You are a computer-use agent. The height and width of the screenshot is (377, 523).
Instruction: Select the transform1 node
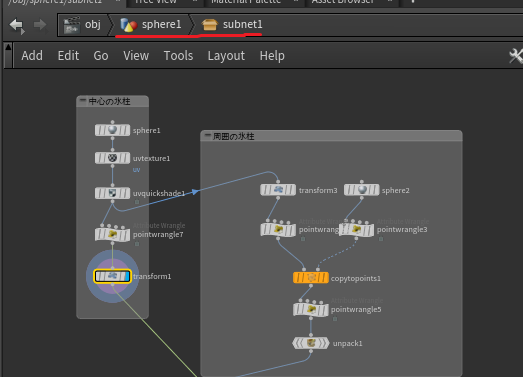(x=112, y=276)
